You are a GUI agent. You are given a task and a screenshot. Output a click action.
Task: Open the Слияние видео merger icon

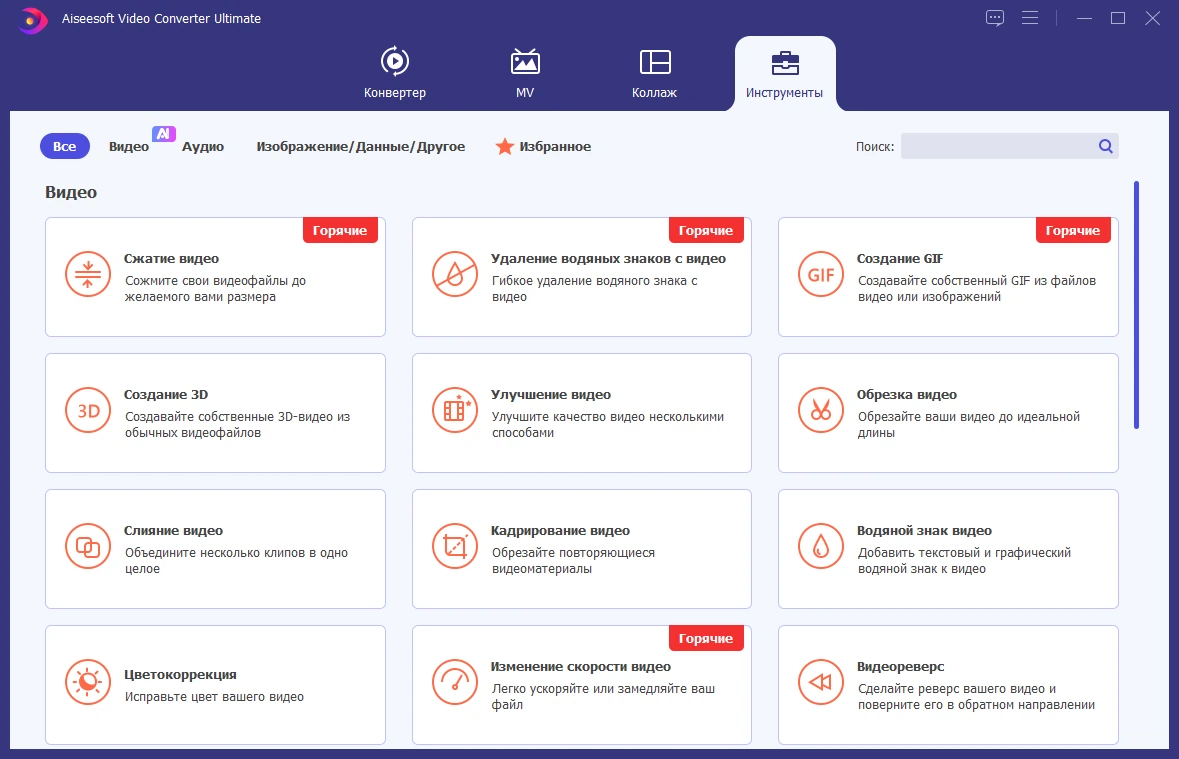(88, 546)
